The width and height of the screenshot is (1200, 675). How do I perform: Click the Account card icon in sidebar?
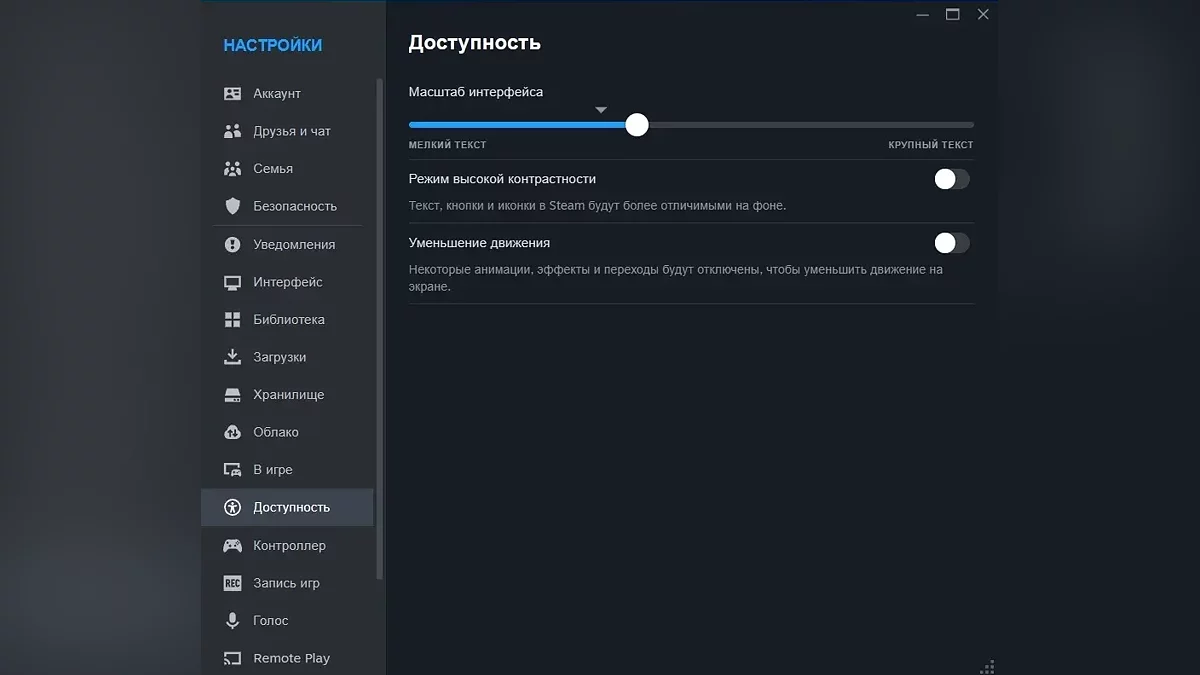pyautogui.click(x=232, y=94)
